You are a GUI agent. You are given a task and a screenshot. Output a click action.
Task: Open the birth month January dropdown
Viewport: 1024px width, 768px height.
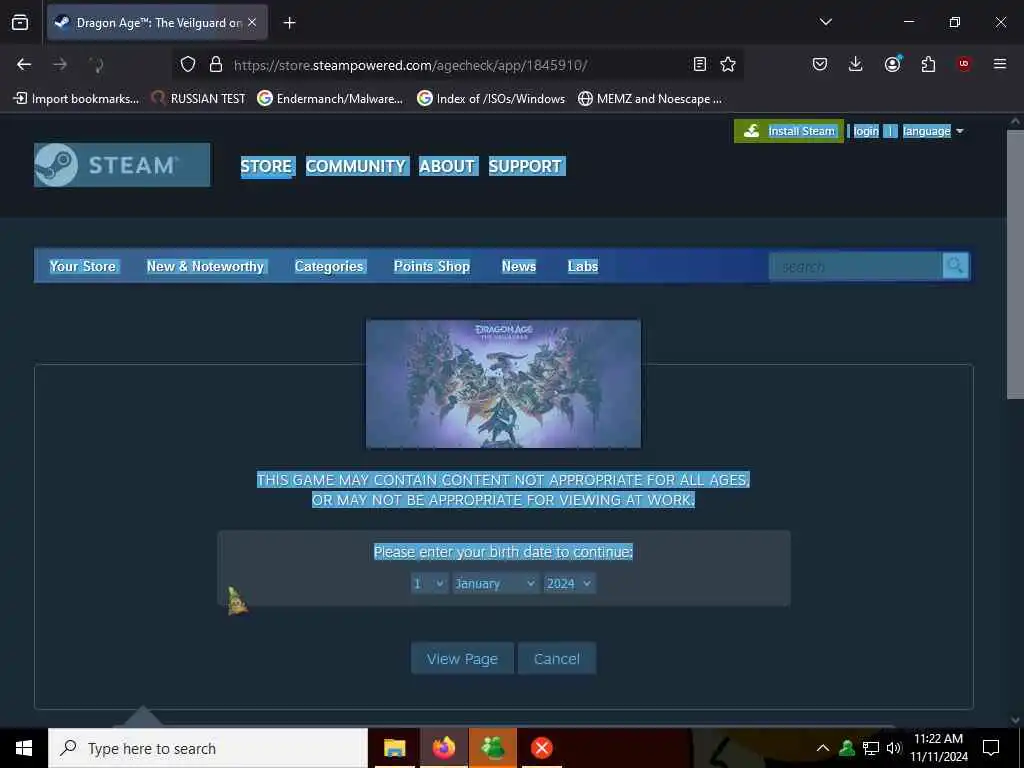point(496,583)
